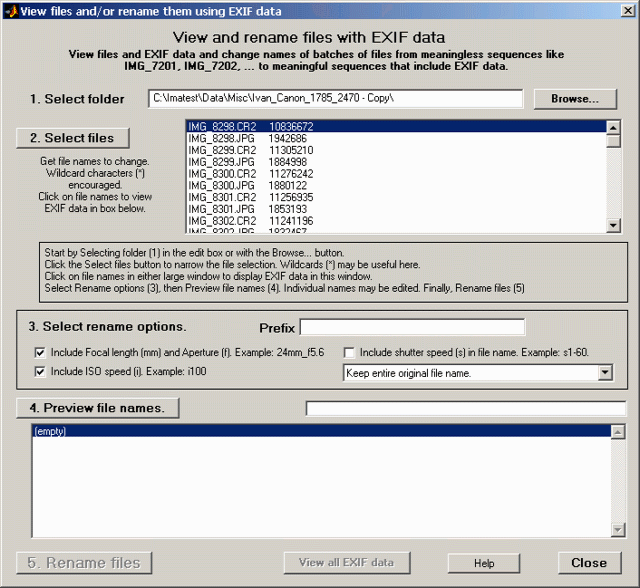Click file list scroll up arrow
Viewport: 640px width, 588px height.
[613, 128]
